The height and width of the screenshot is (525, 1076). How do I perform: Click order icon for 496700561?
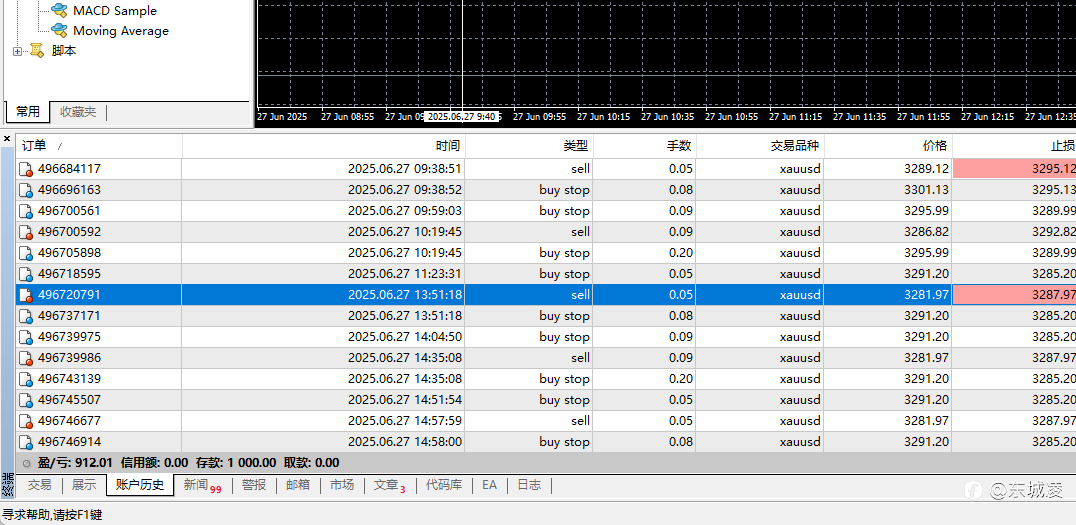pyautogui.click(x=26, y=211)
